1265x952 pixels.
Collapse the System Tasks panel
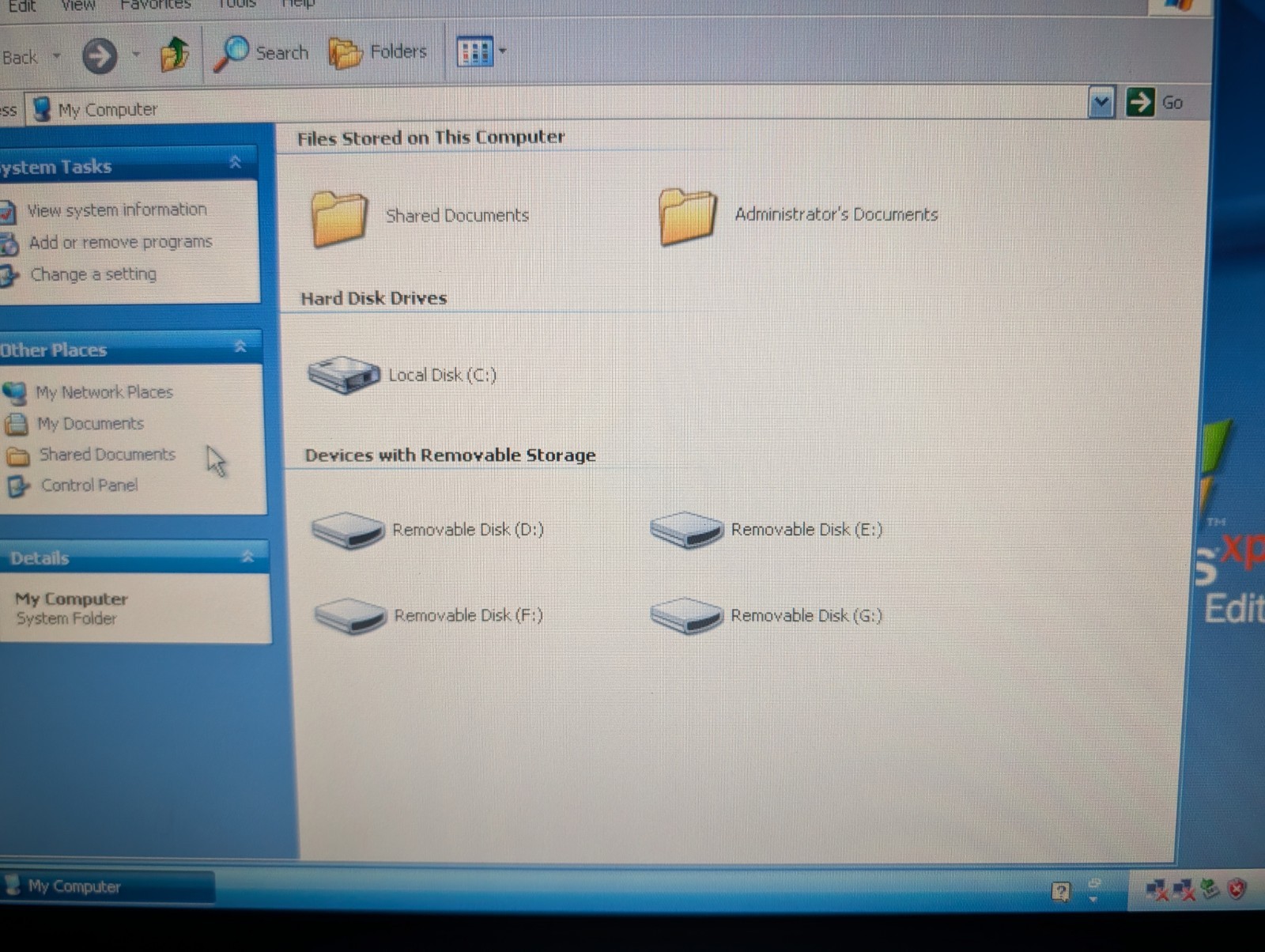click(235, 162)
